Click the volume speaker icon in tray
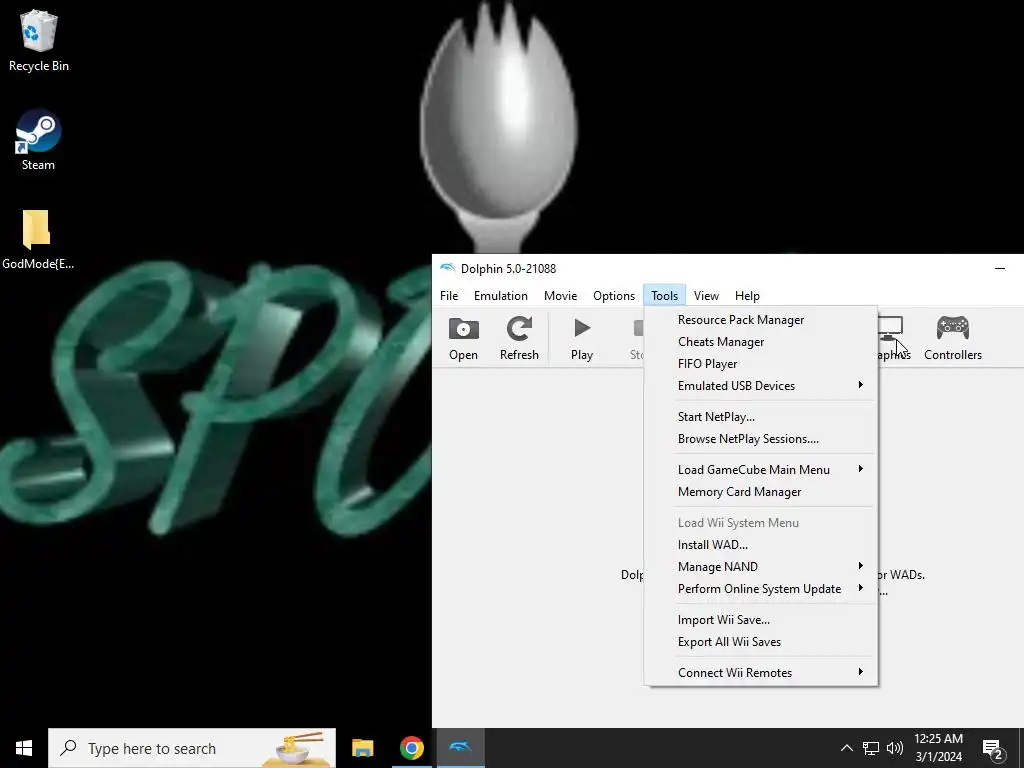 click(x=895, y=748)
